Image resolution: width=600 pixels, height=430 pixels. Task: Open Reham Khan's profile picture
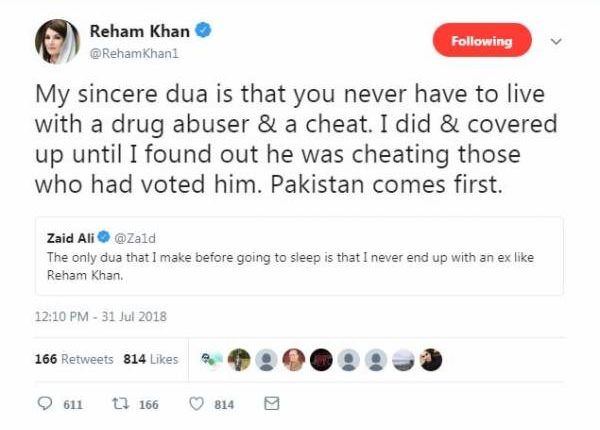click(58, 41)
